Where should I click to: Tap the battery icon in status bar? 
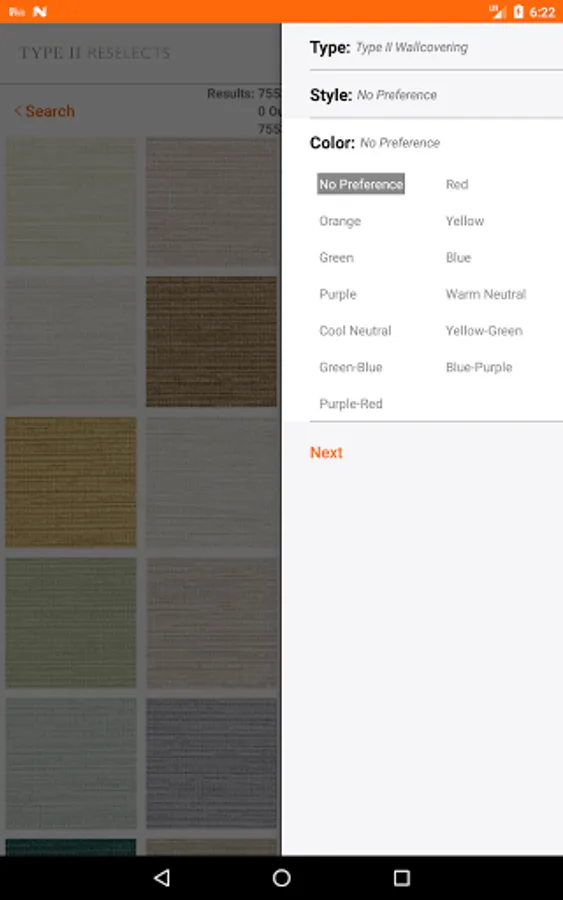(x=518, y=11)
